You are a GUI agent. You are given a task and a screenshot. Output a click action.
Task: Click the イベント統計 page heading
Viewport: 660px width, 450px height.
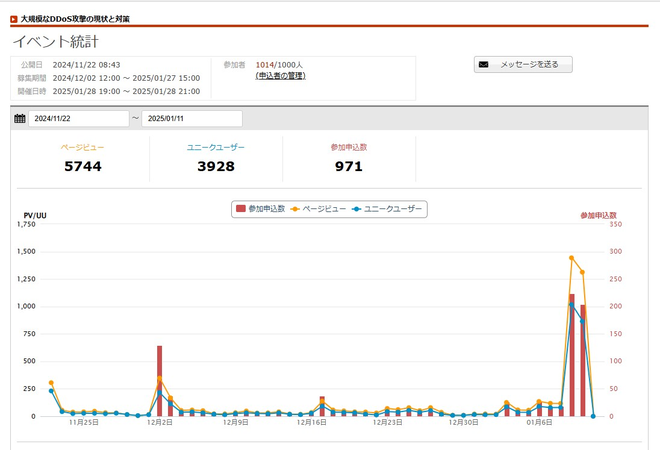tap(55, 41)
